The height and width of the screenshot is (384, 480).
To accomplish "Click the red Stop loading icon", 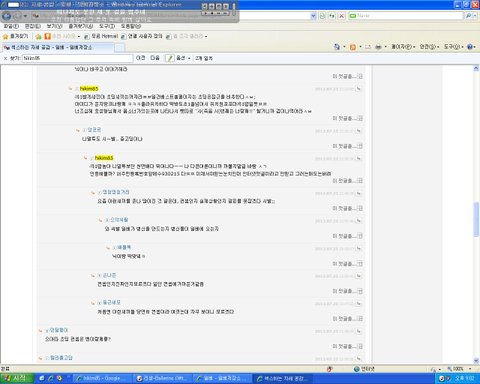I will 341,16.
